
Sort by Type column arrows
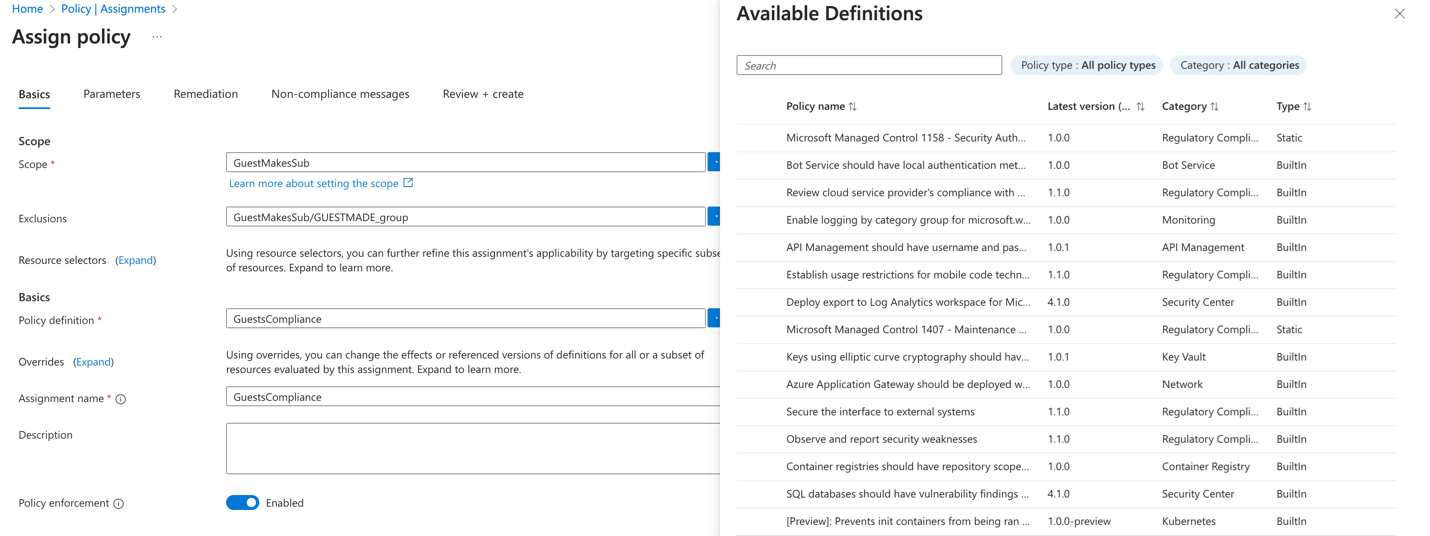click(x=1307, y=107)
